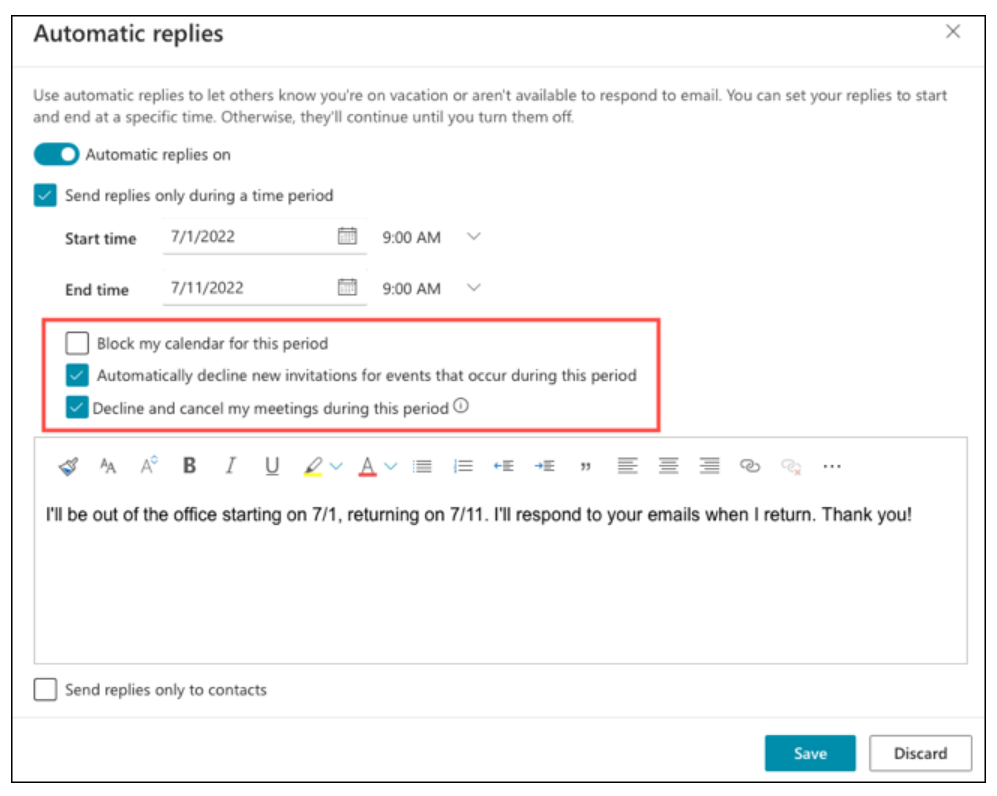Discard the automatic replies changes
Image resolution: width=997 pixels, height=796 pixels.
pyautogui.click(x=921, y=753)
